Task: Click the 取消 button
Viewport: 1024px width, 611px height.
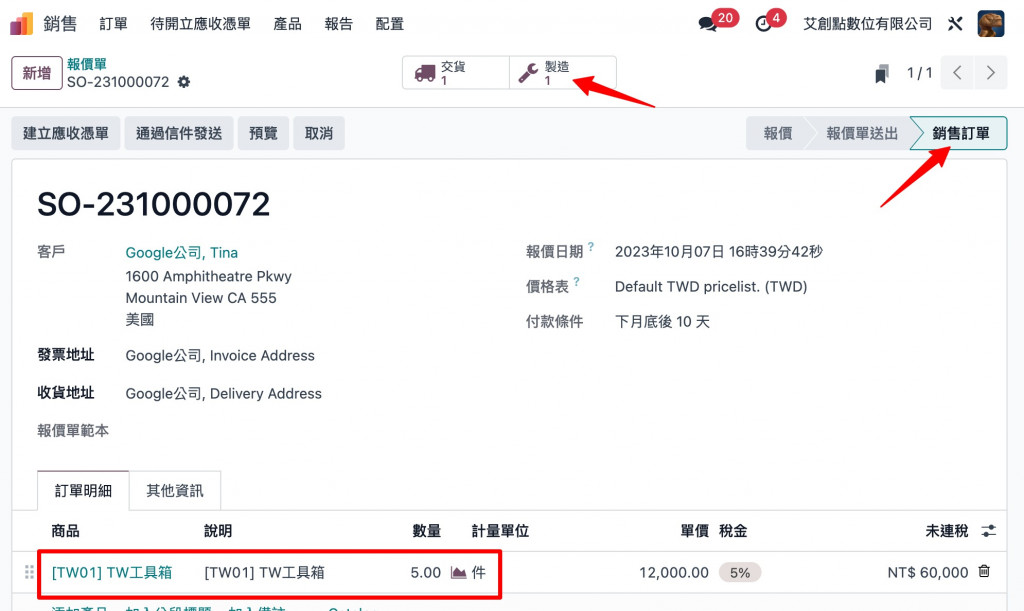Action: (319, 133)
